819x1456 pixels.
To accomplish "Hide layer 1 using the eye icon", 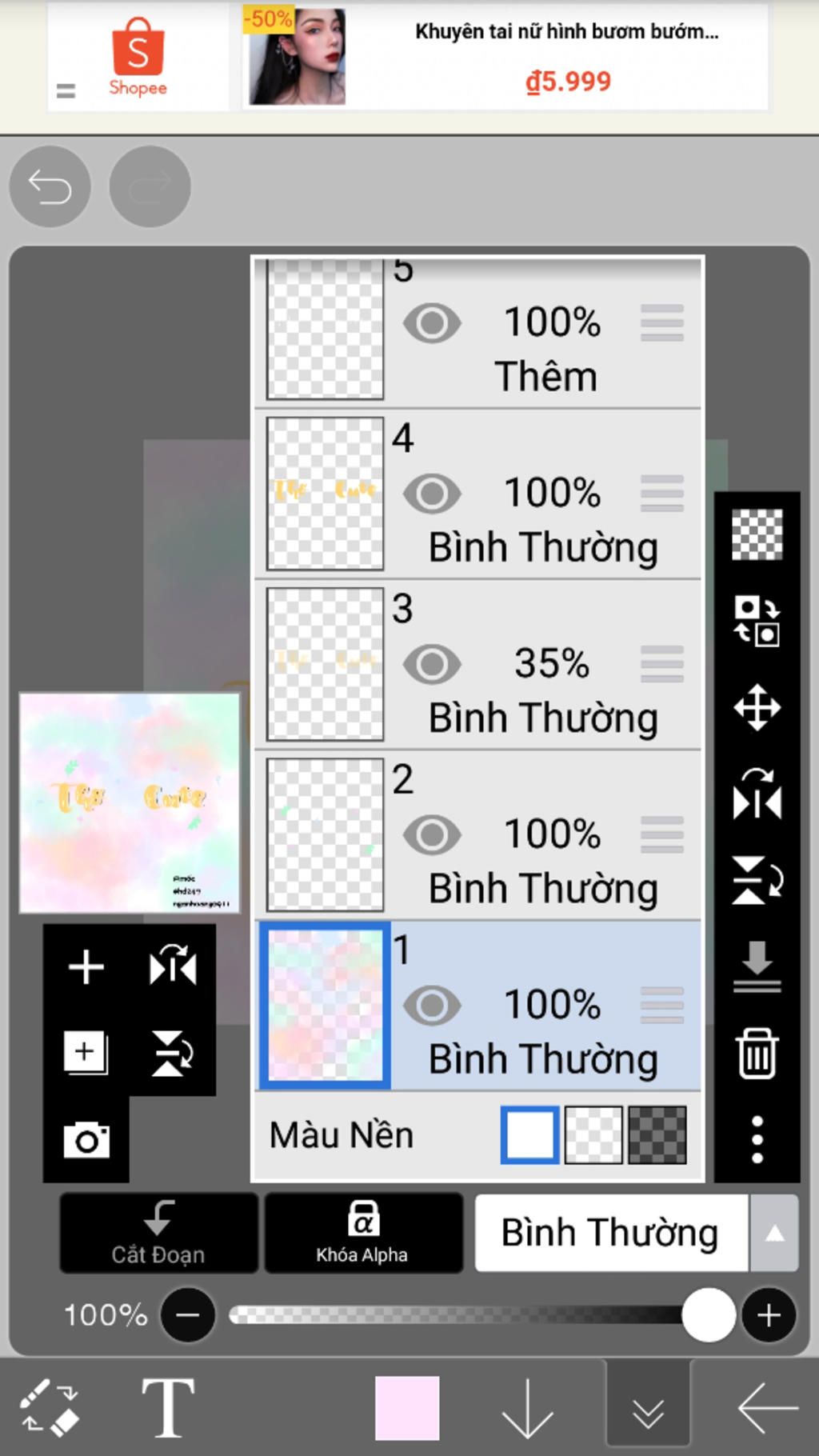I will click(432, 1006).
